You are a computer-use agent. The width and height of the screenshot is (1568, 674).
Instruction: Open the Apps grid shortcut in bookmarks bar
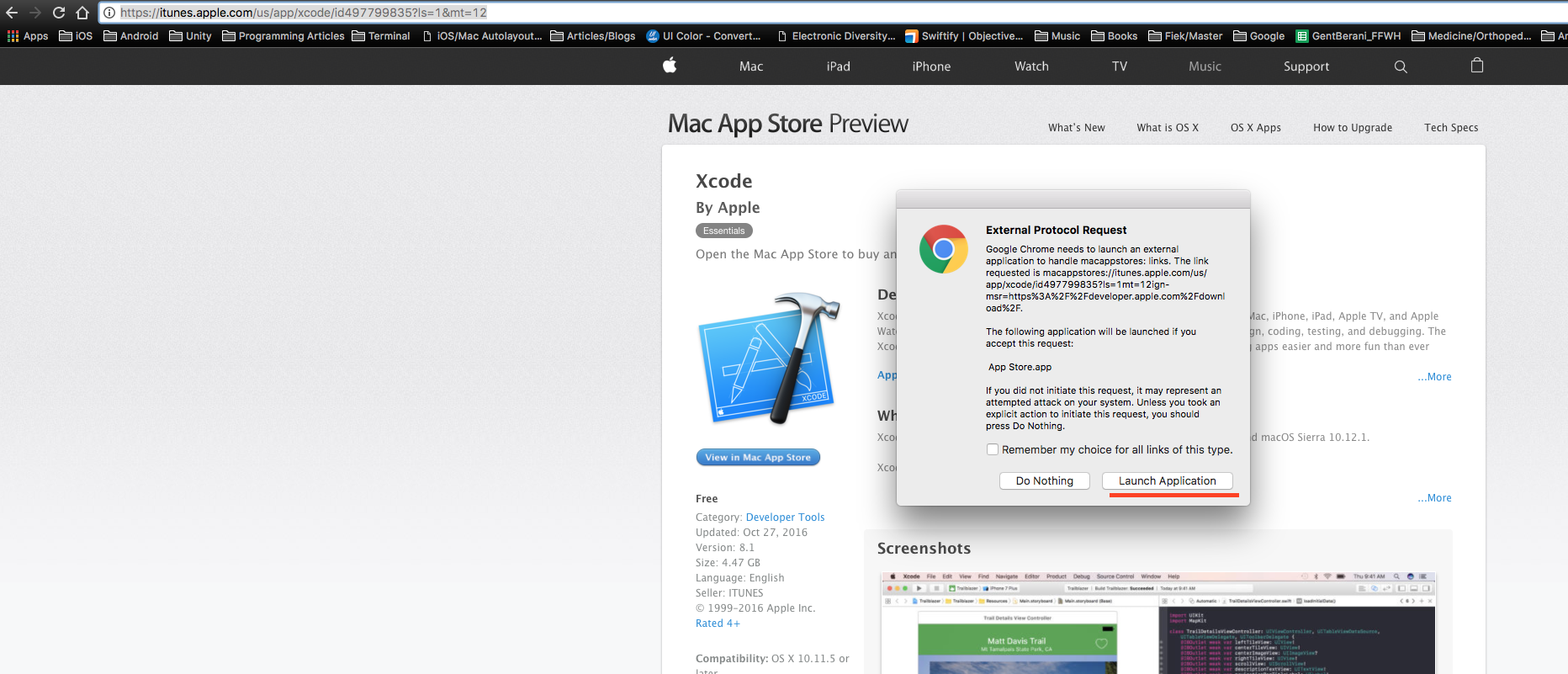click(28, 36)
